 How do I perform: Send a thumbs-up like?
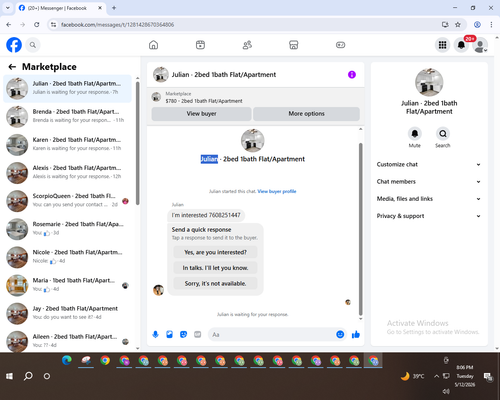356,334
